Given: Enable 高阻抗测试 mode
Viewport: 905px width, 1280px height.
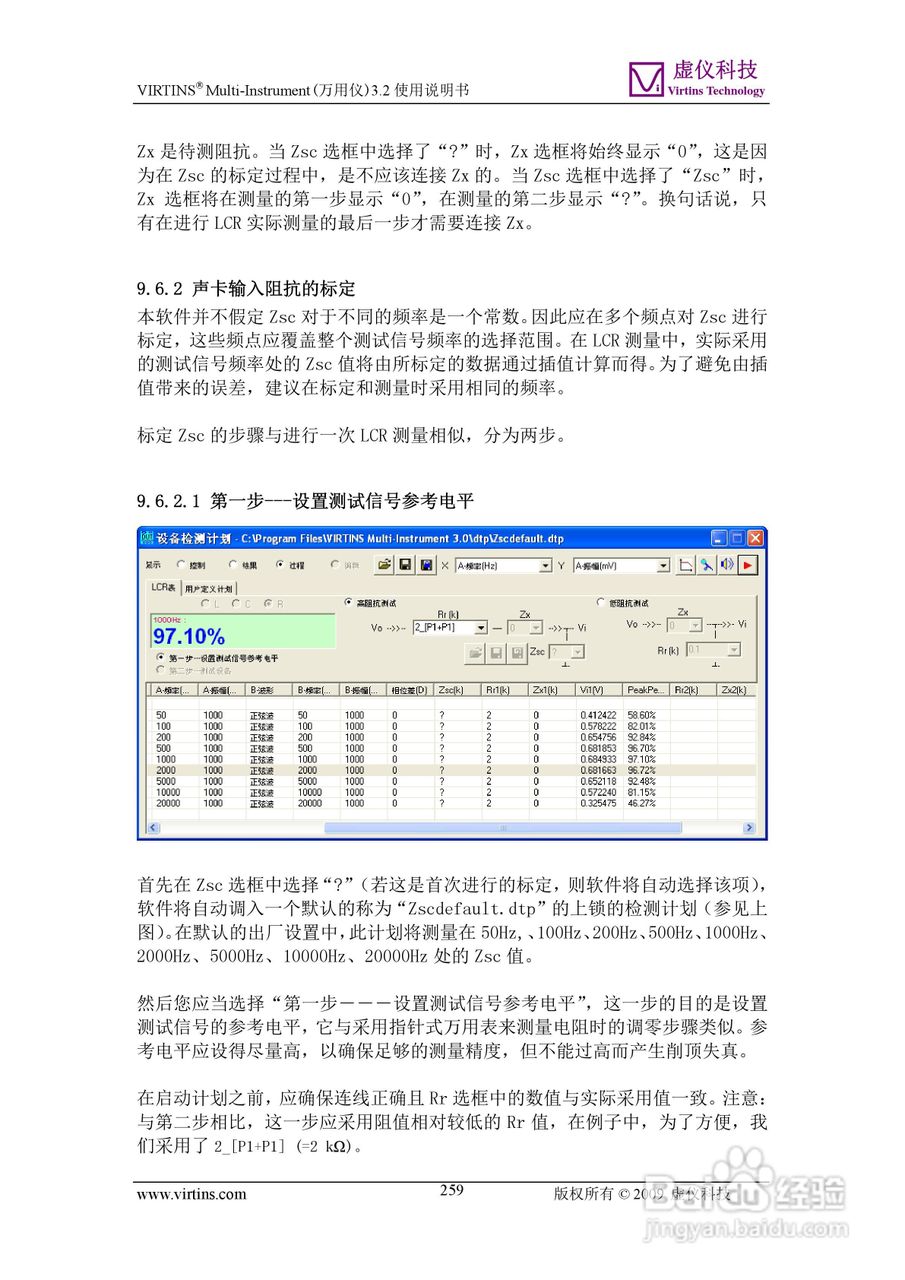Looking at the screenshot, I should tap(347, 601).
